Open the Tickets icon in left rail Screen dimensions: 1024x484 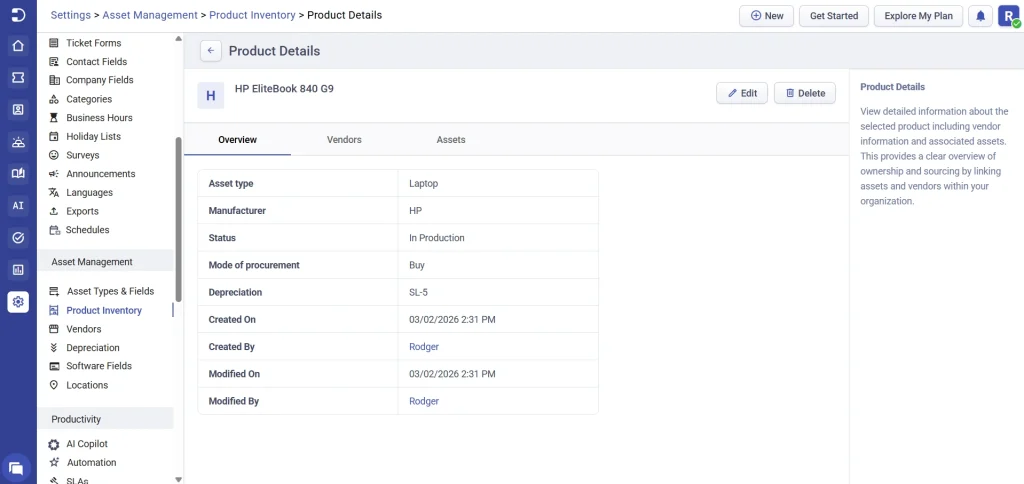coord(18,78)
